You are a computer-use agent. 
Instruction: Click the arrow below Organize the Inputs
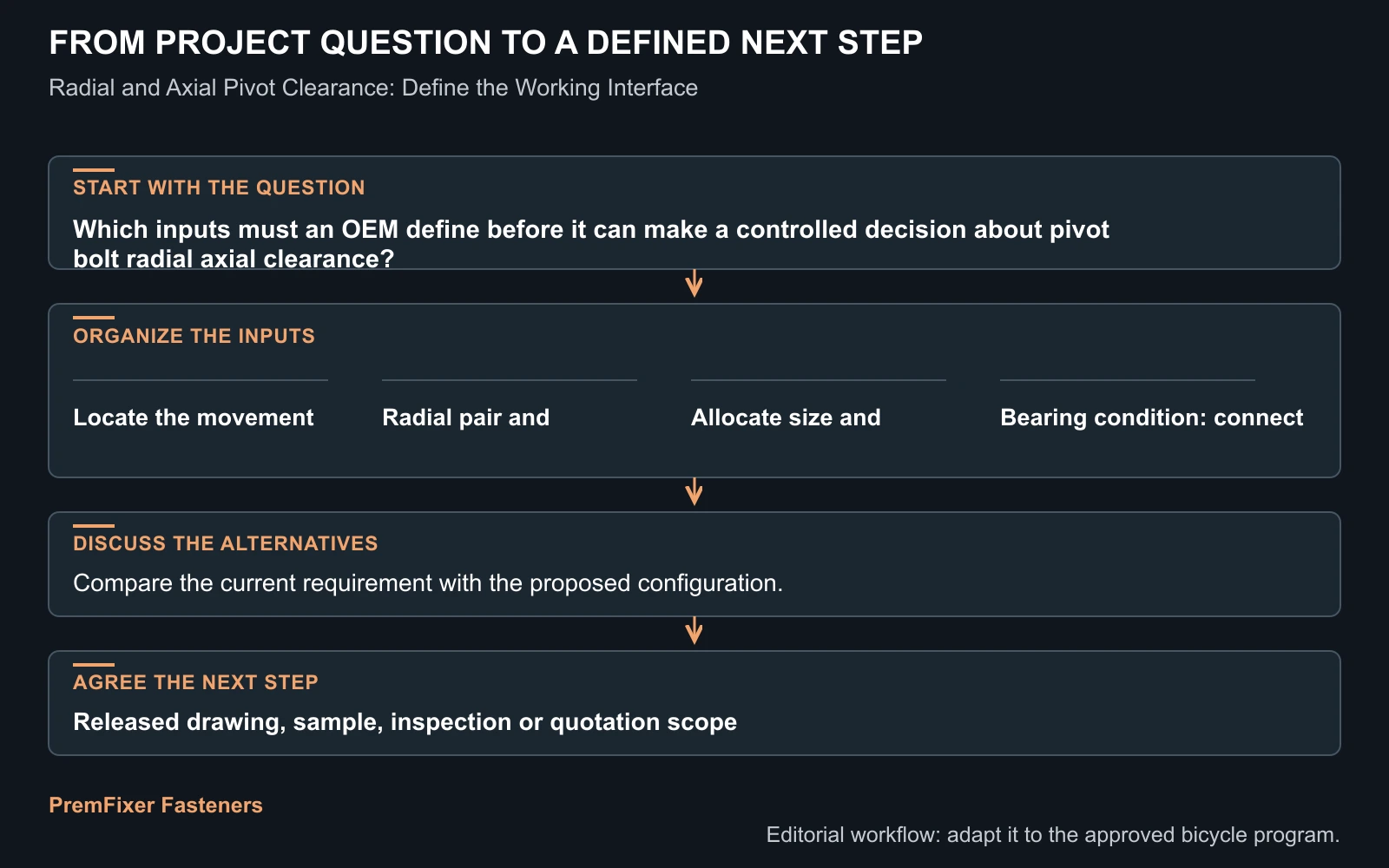694,492
